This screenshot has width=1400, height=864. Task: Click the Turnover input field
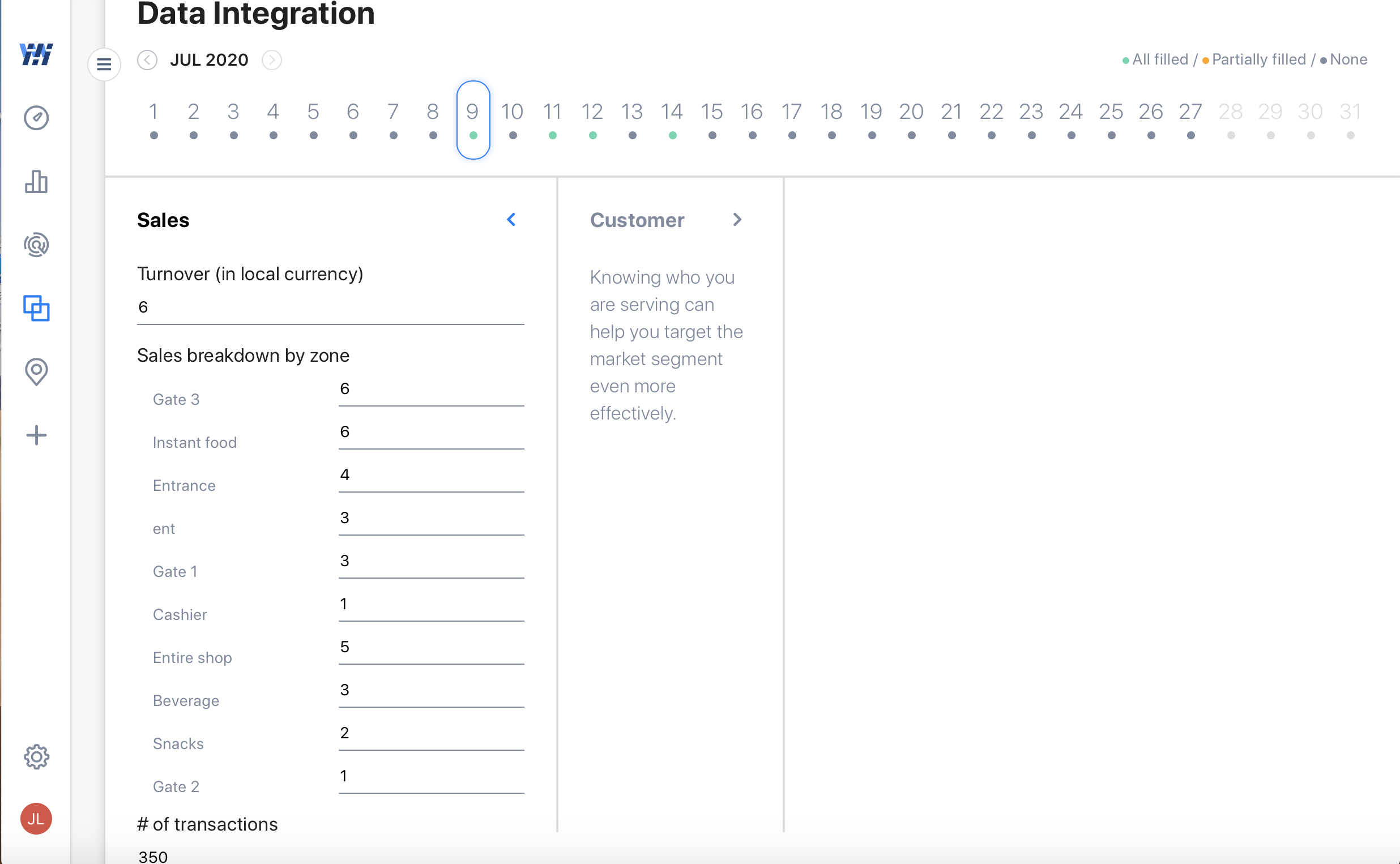click(x=330, y=307)
